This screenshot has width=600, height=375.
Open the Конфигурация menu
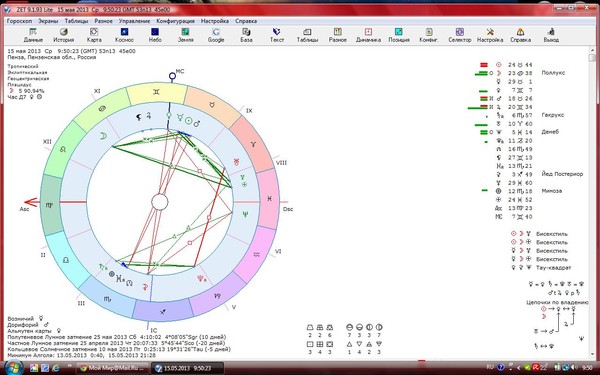(175, 21)
